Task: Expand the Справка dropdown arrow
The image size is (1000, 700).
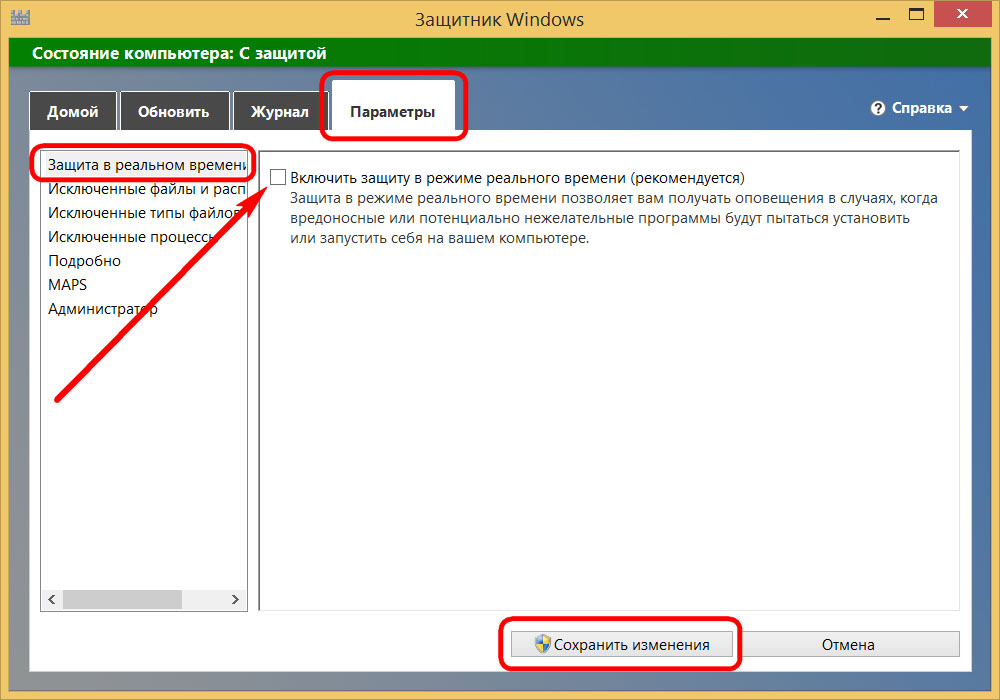Action: coord(963,109)
